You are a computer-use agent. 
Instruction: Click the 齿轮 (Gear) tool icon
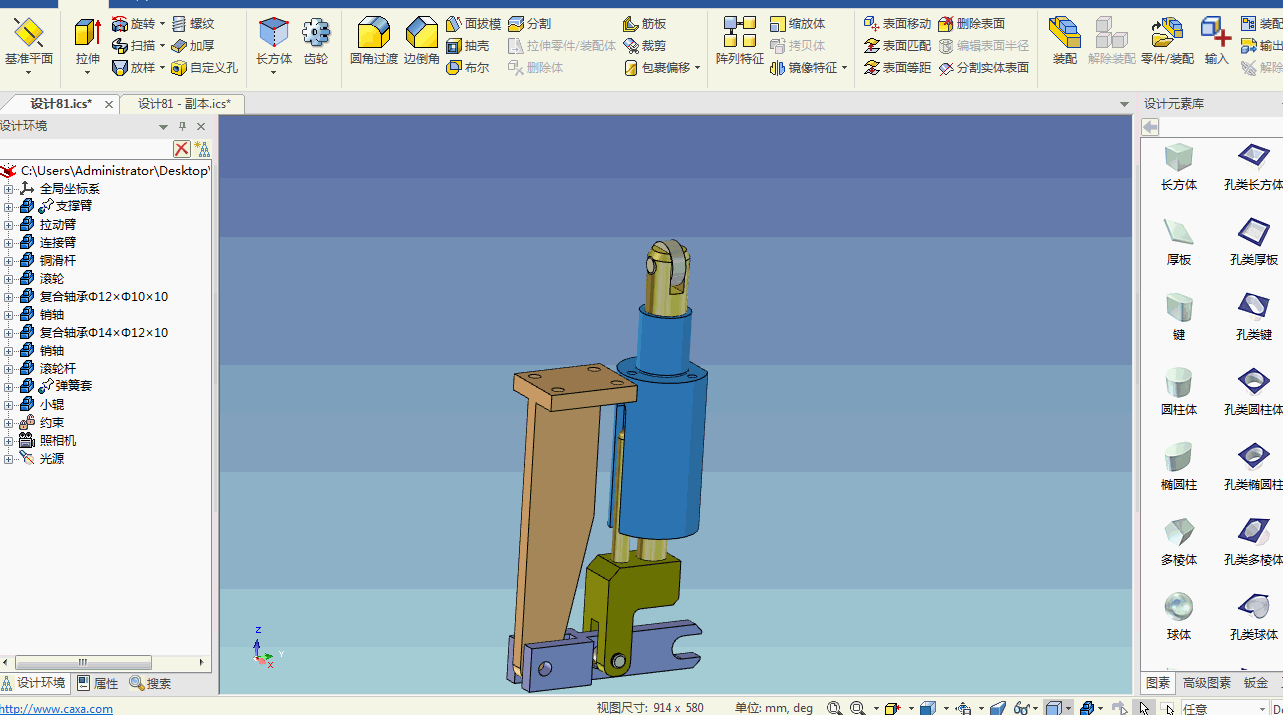(x=316, y=42)
